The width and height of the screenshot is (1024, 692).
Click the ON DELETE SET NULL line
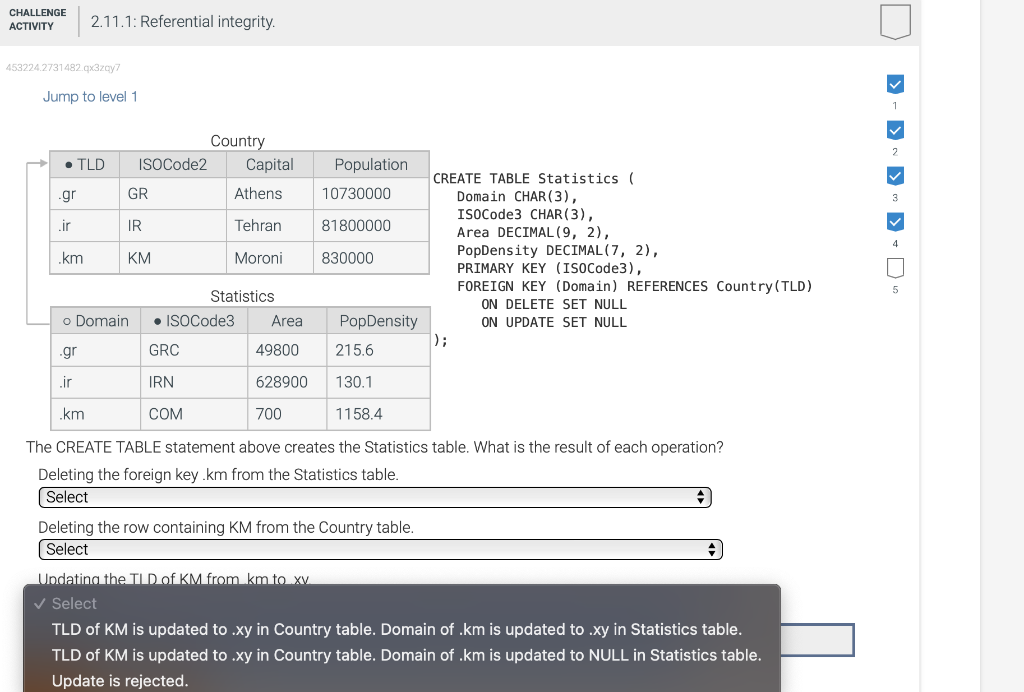click(x=554, y=304)
